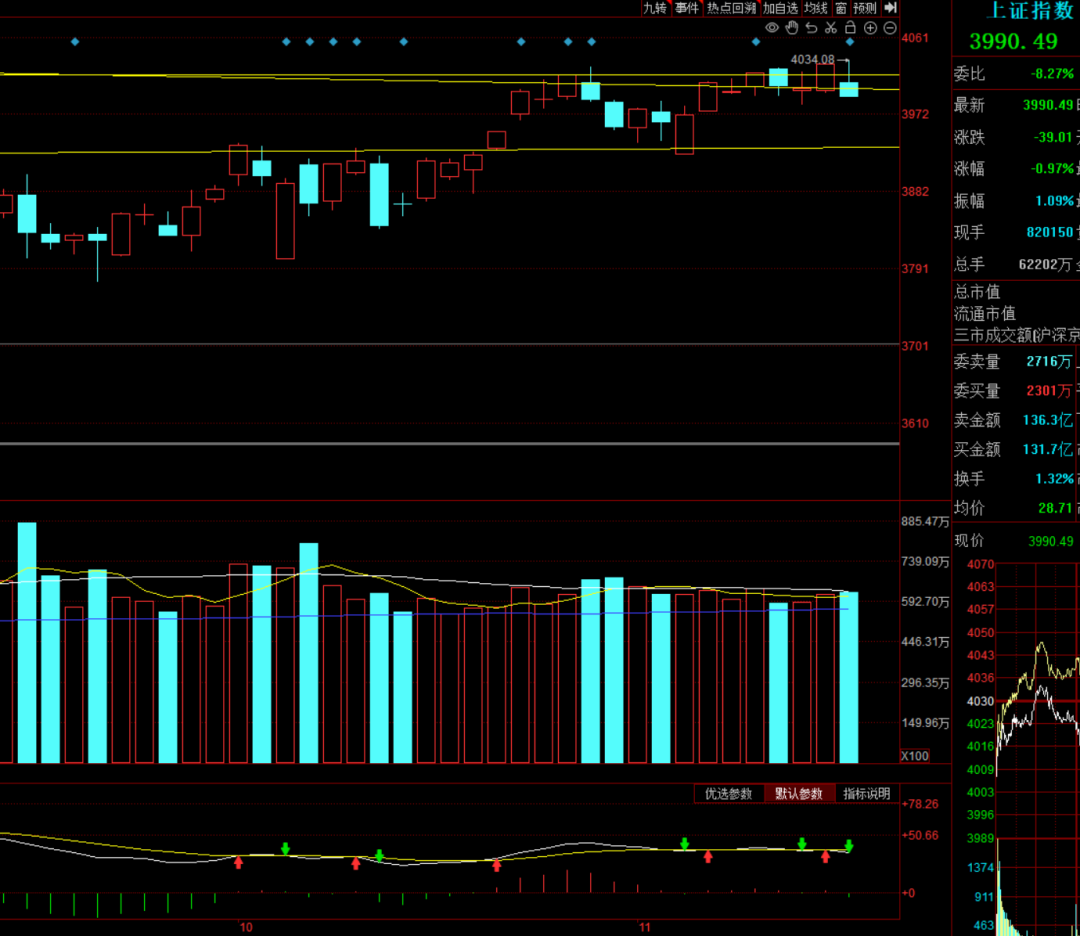Toggle the eye visibility icon above the chart

point(772,28)
